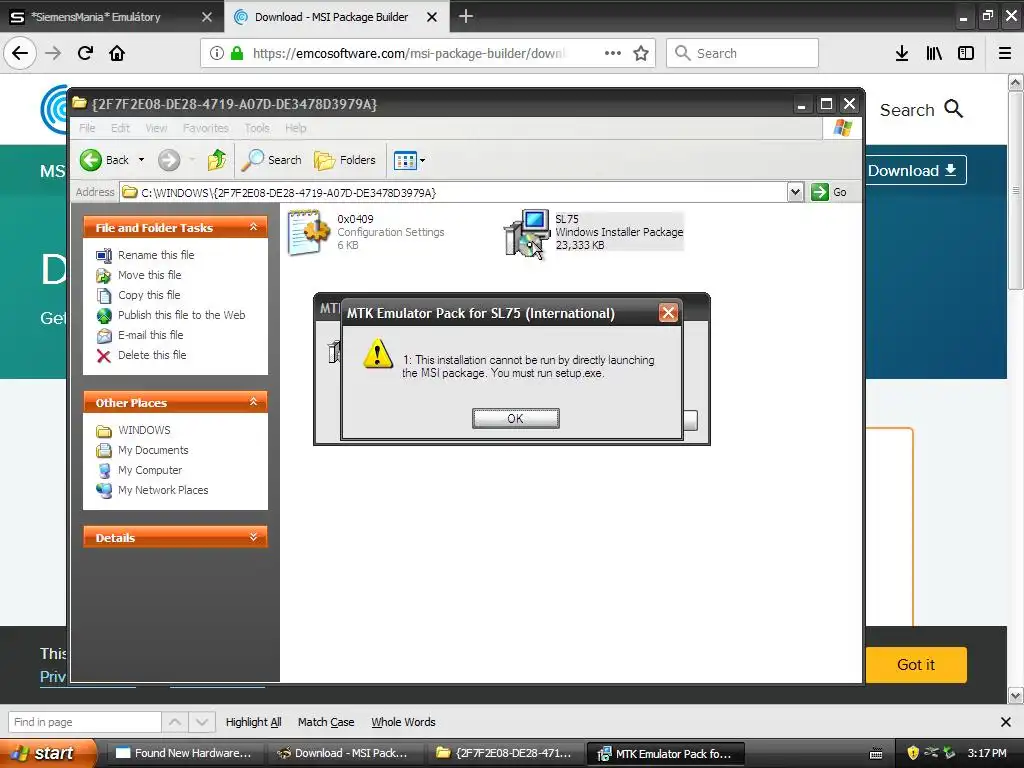Collapse the Other Places panel
The image size is (1024, 768).
pos(253,402)
